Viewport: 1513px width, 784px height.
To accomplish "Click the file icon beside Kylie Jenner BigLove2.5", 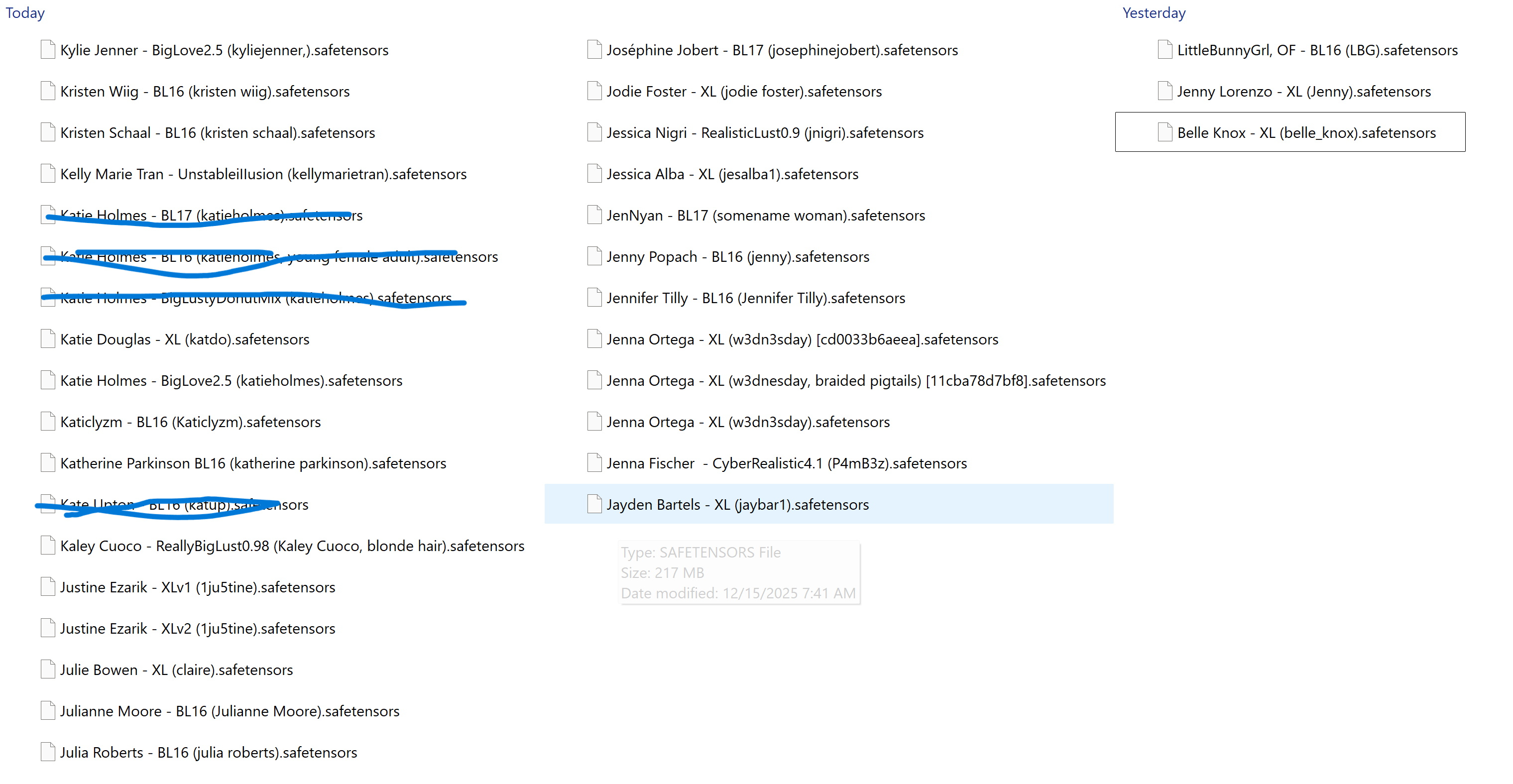I will [48, 50].
